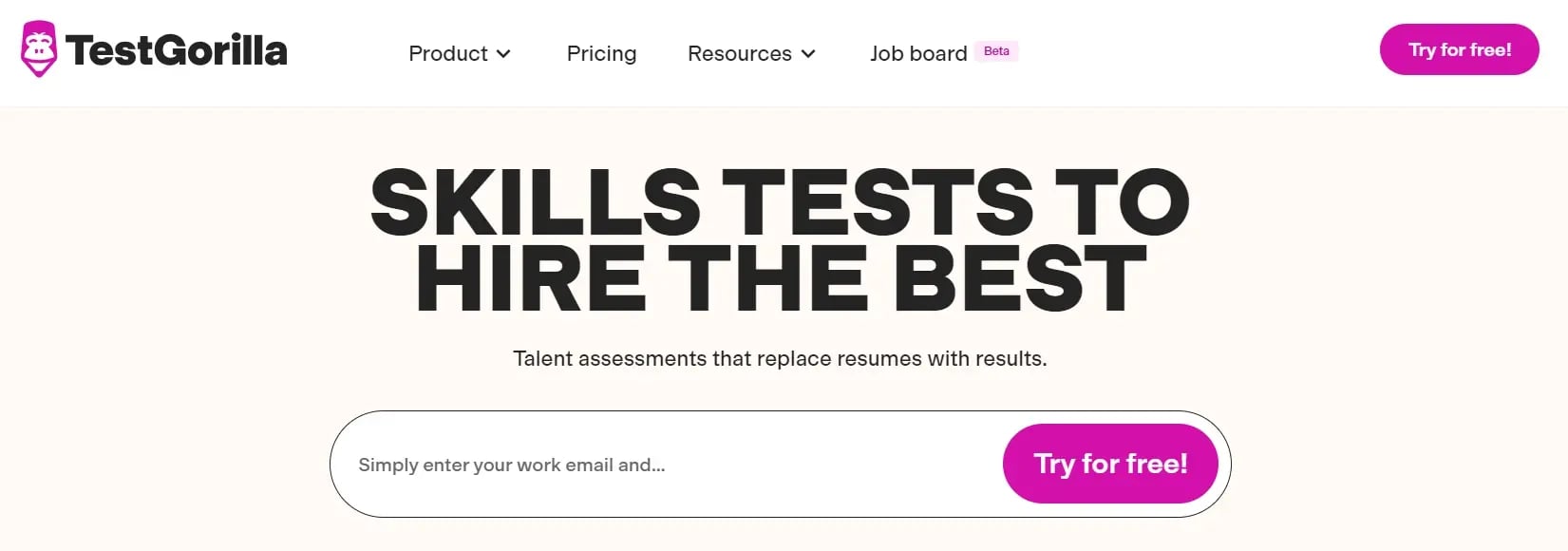Click the word SKILLS in the headline

tap(536, 202)
